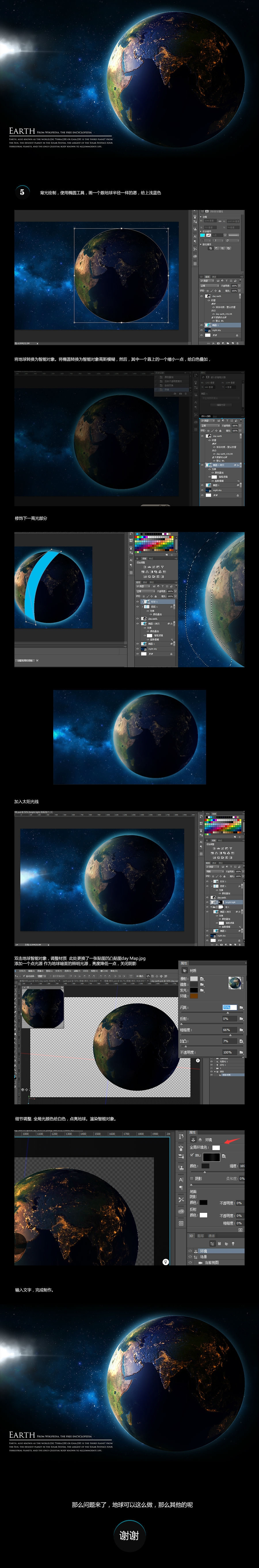This screenshot has height=1568, width=259.
Task: Click the 材质 material icon in Properties header
Action: coord(185,971)
